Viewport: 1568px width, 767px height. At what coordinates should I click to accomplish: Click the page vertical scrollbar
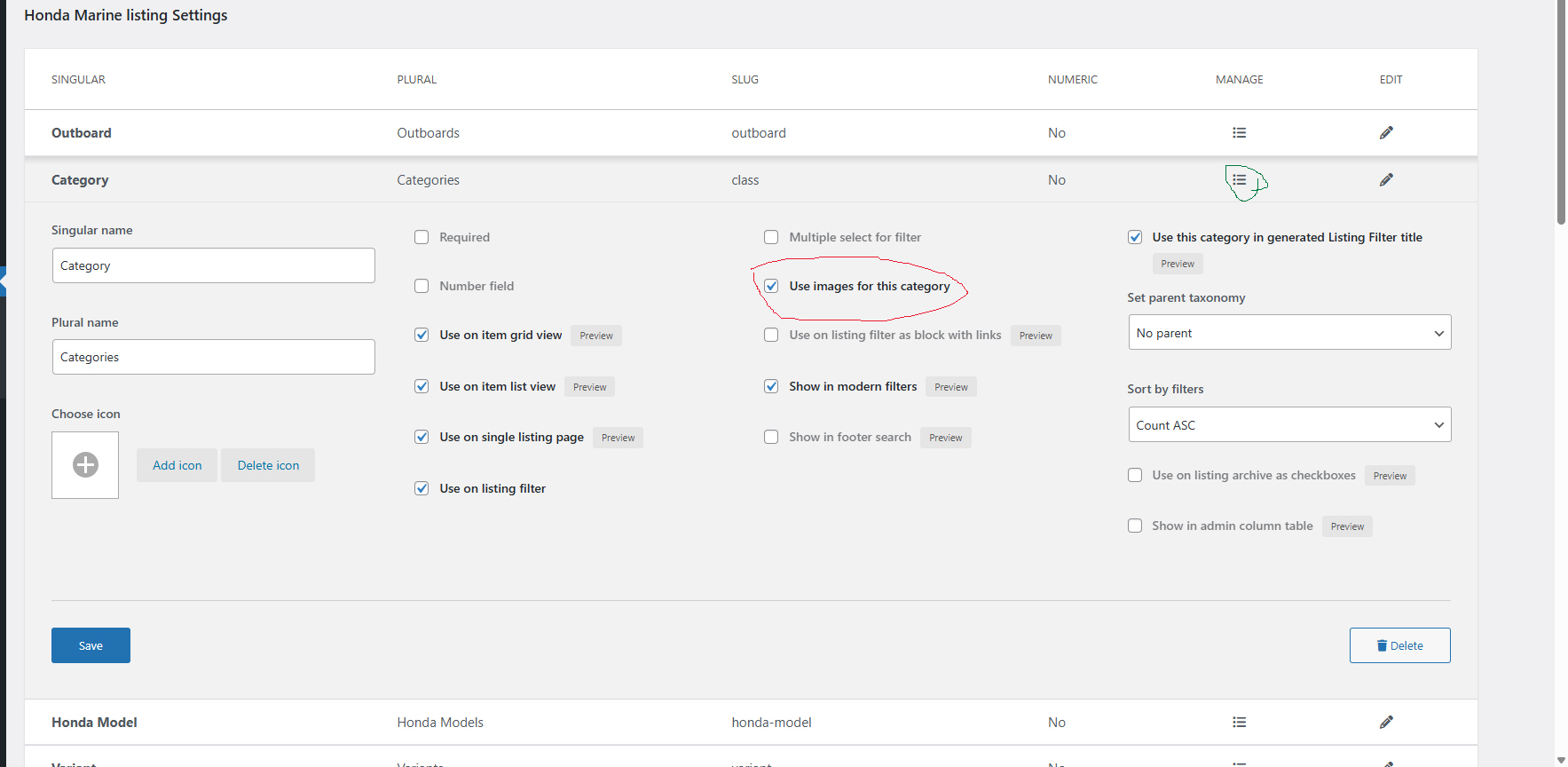[x=1561, y=113]
